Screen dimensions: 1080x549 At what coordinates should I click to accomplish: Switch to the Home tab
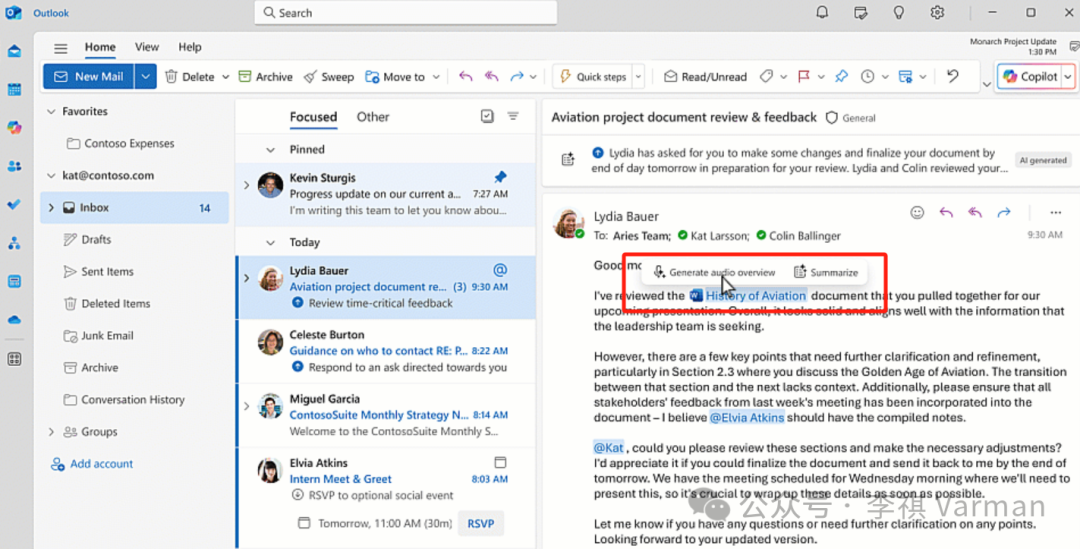click(100, 47)
